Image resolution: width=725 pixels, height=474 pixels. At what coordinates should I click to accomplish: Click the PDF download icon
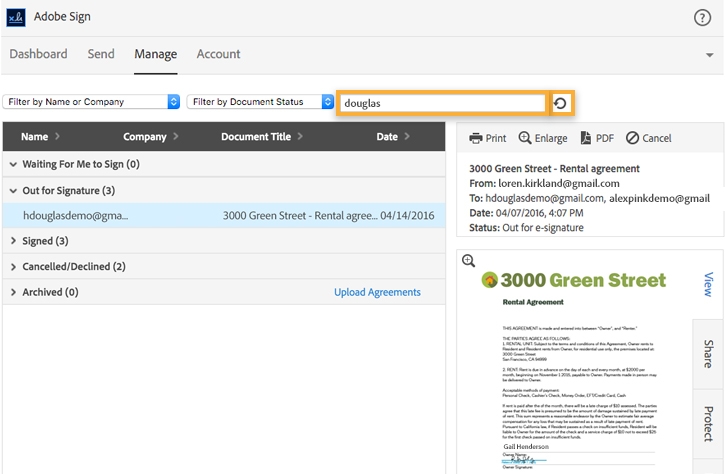click(585, 138)
